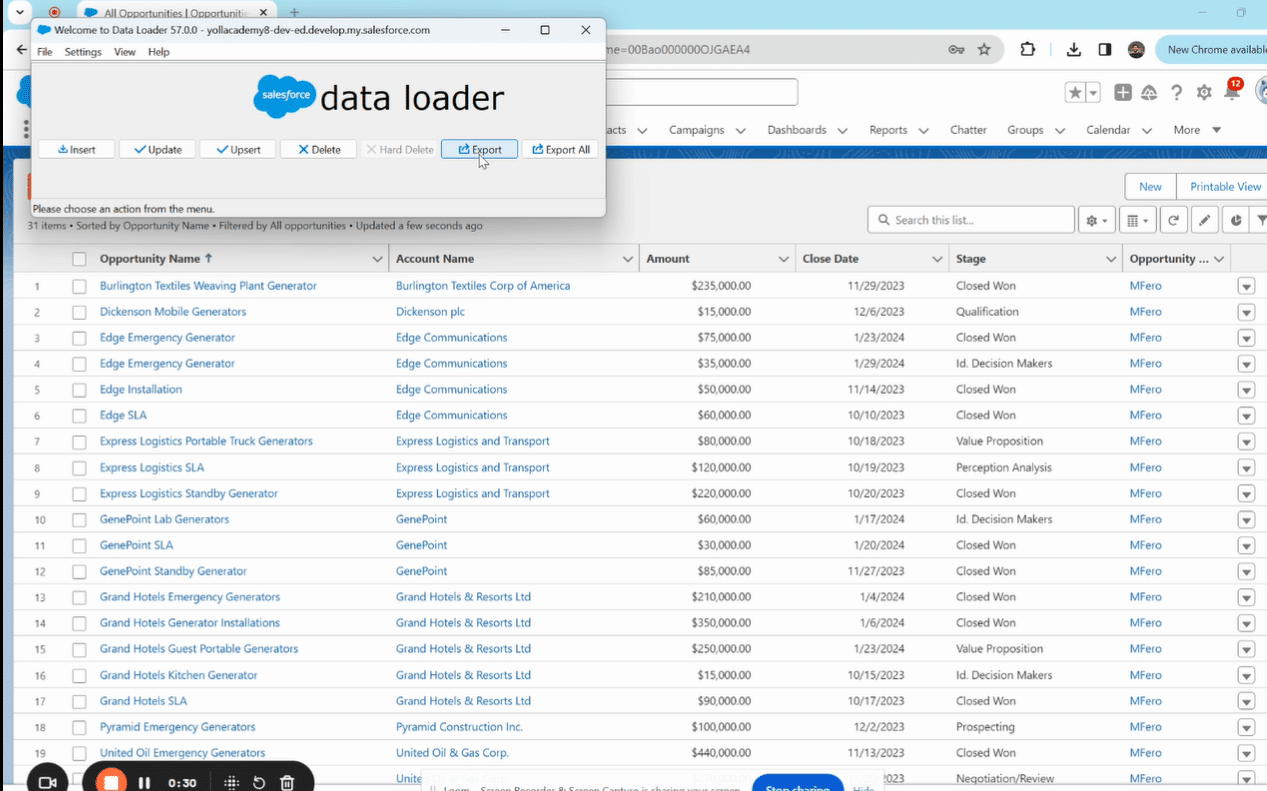Toggle the Chrome side panel icon
Image resolution: width=1267 pixels, height=791 pixels.
(1105, 49)
